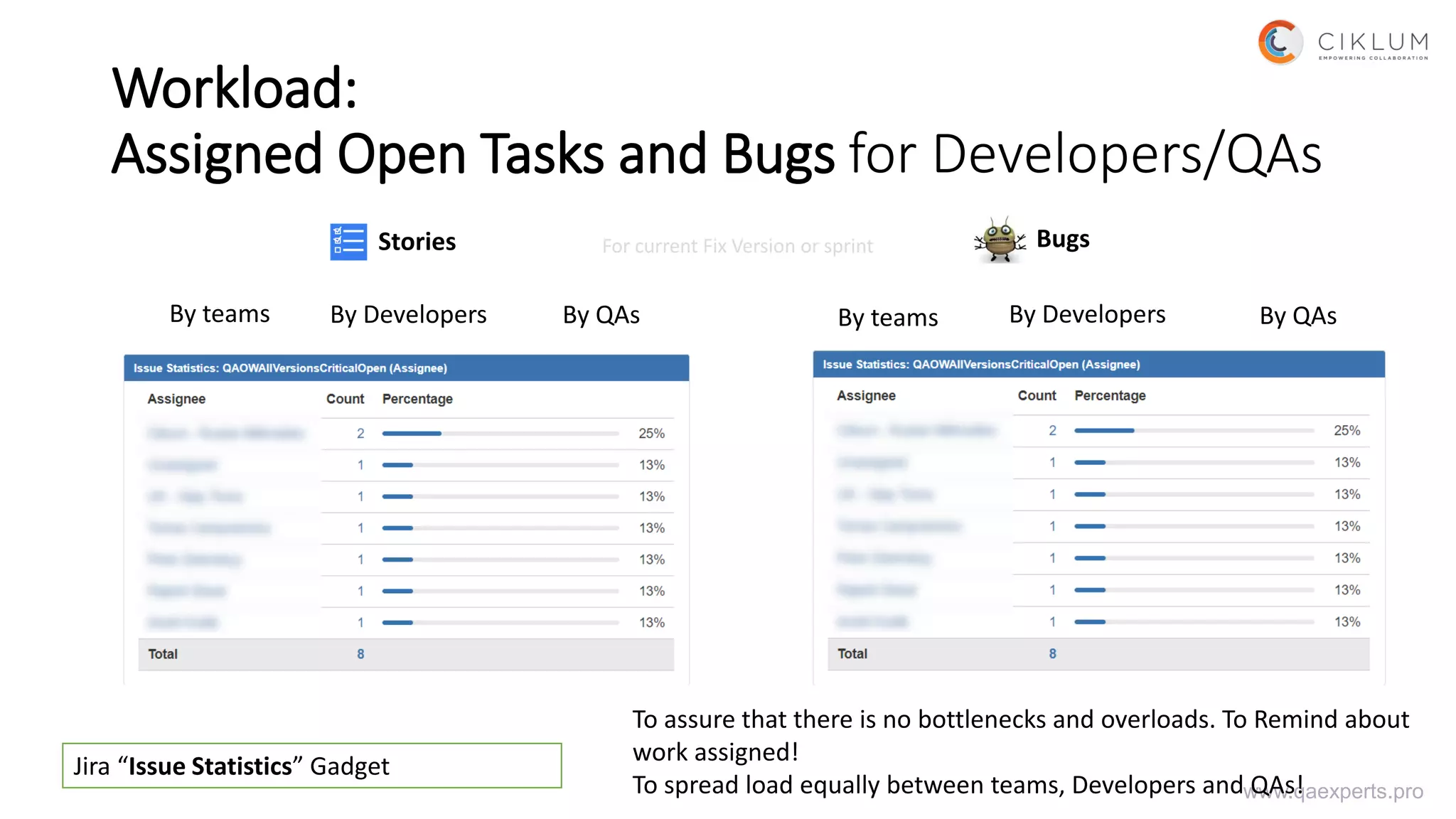Click count 2 link in left table

pyautogui.click(x=360, y=433)
